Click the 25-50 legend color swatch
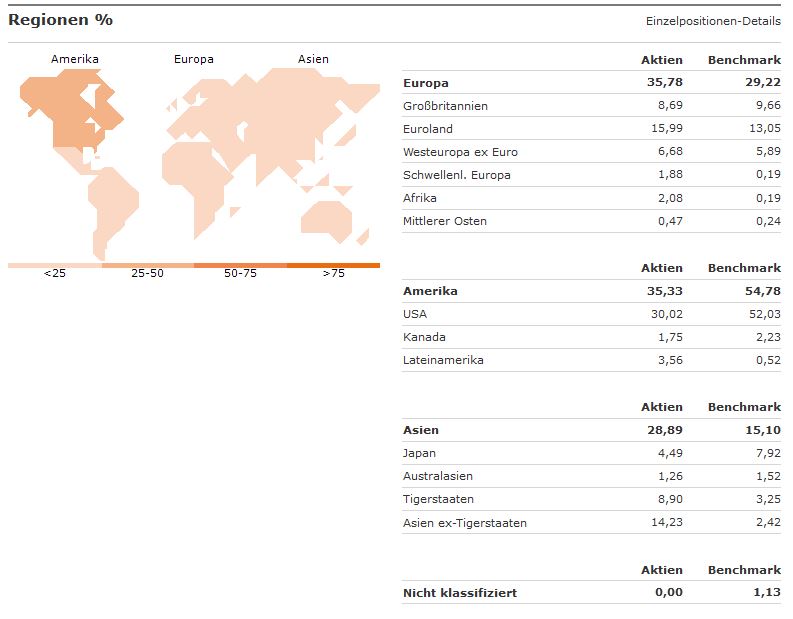The width and height of the screenshot is (793, 619). coord(147,265)
